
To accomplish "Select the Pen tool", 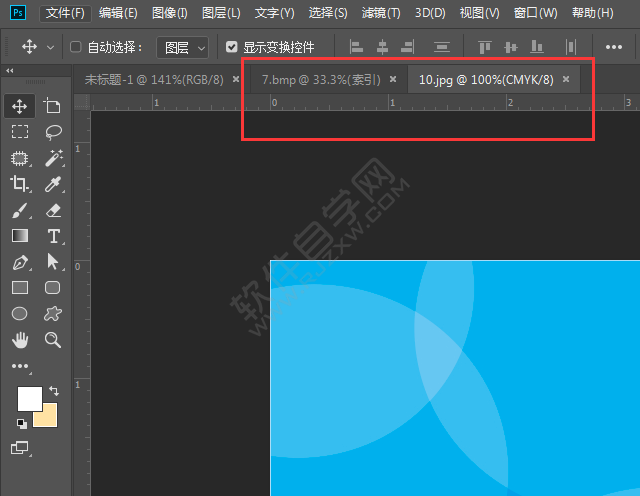I will click(x=20, y=262).
